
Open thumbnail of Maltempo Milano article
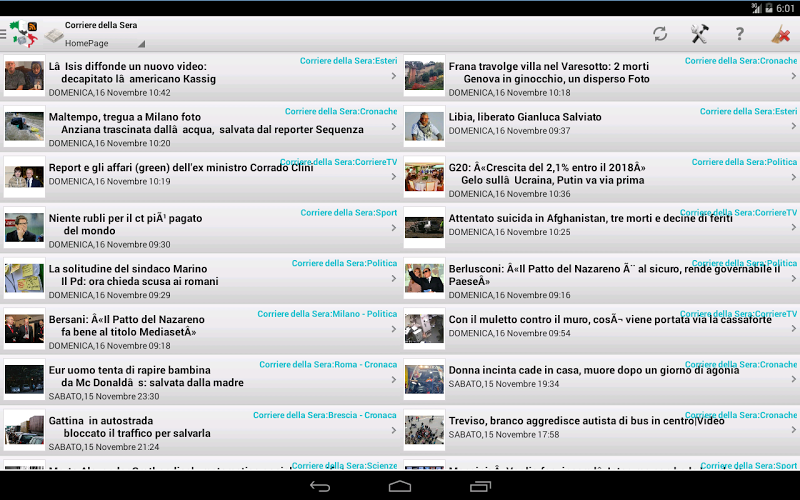pos(24,126)
